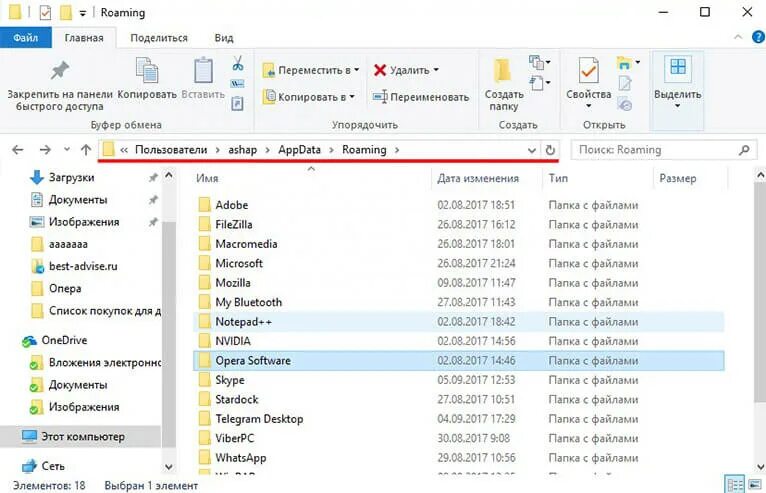Open the Файл menu tab
This screenshot has width=766, height=493.
point(25,38)
